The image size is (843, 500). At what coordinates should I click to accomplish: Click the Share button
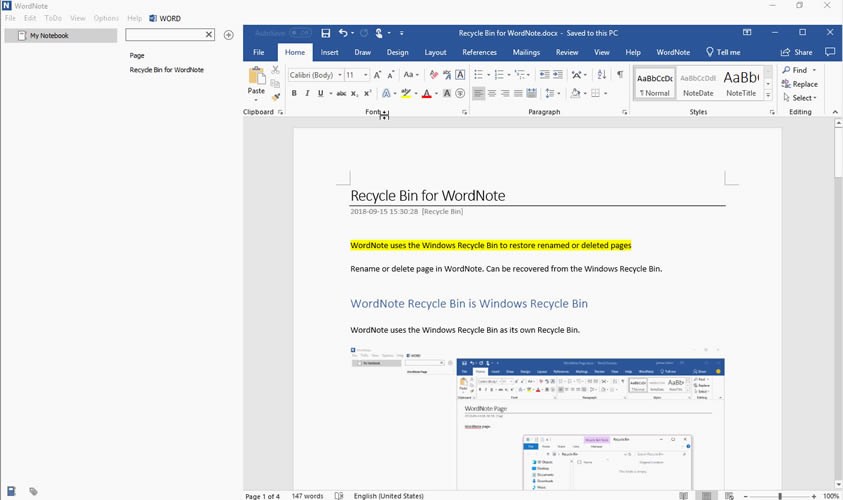(797, 52)
